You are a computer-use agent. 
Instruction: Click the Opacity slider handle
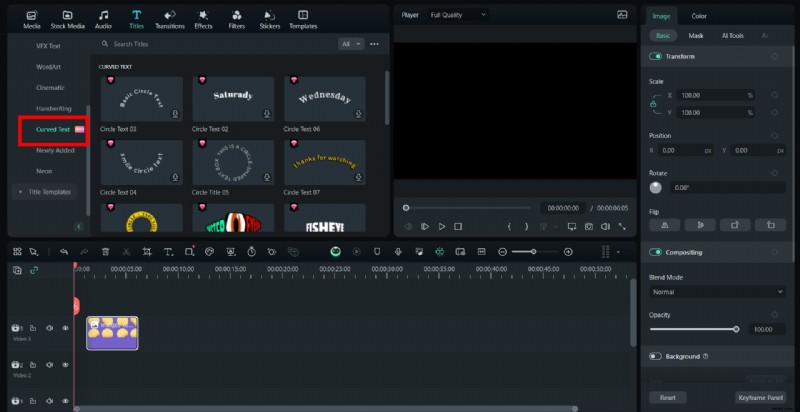pyautogui.click(x=736, y=328)
